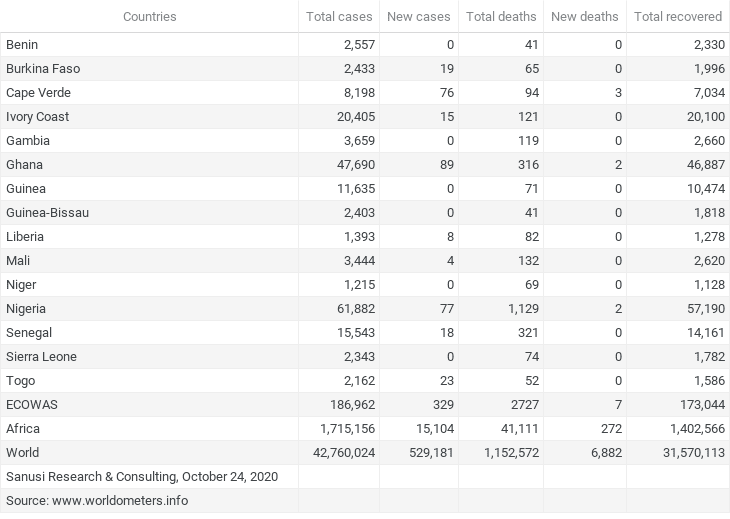The width and height of the screenshot is (730, 519).
Task: Select the ECOWAS summary row label
Action: tap(31, 405)
